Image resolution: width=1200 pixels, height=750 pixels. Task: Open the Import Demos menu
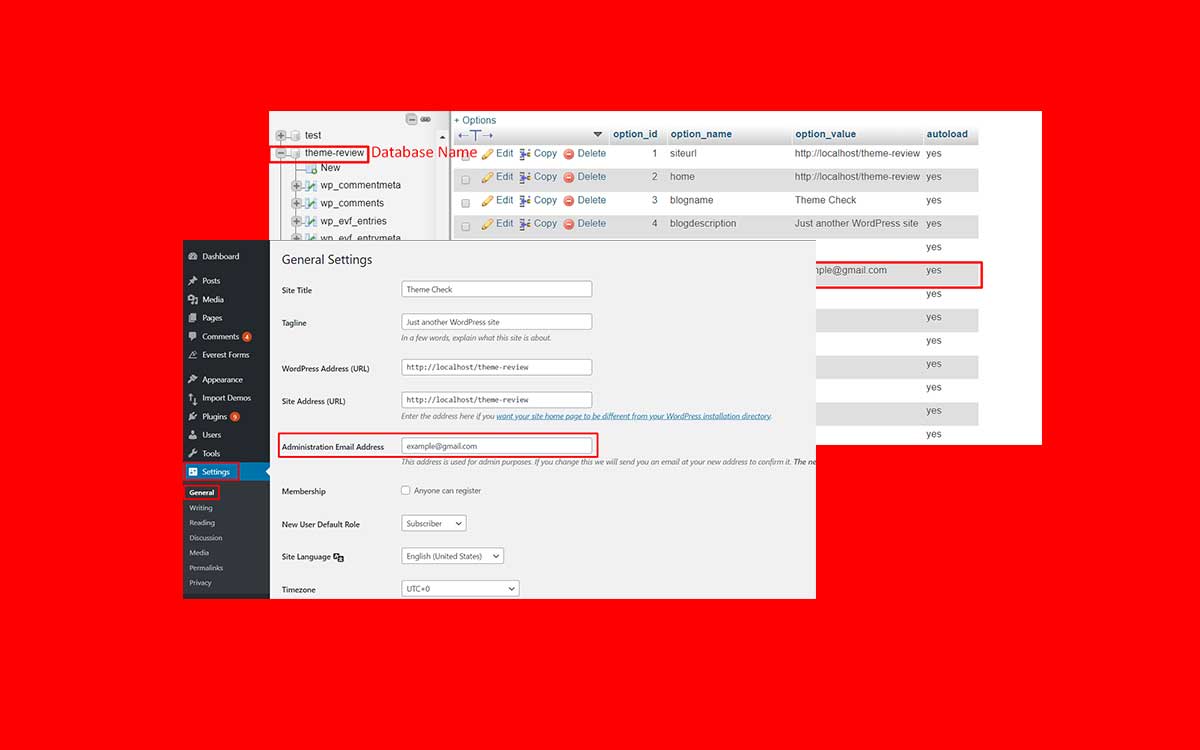pyautogui.click(x=226, y=398)
